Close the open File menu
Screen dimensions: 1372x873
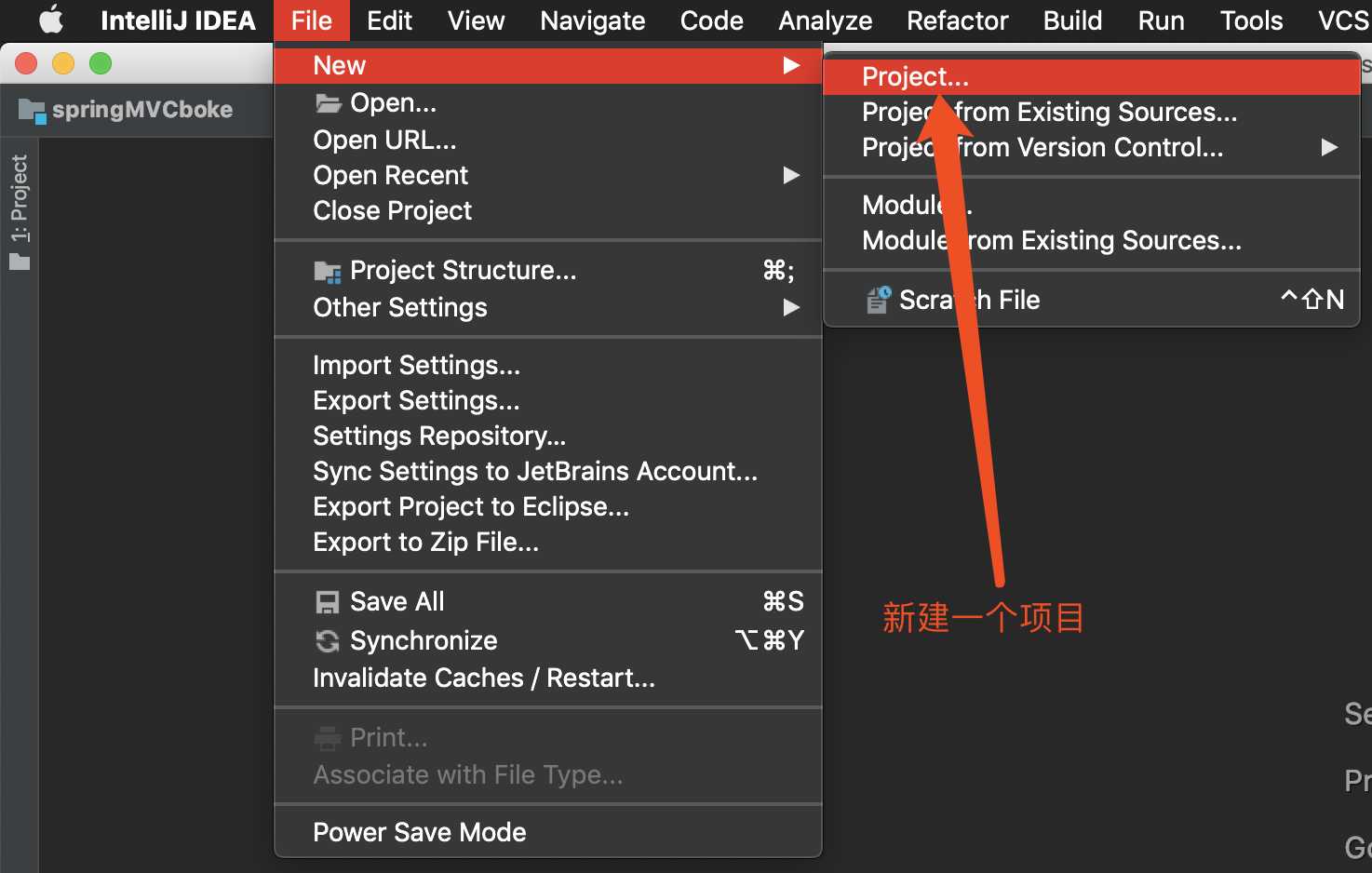(311, 20)
